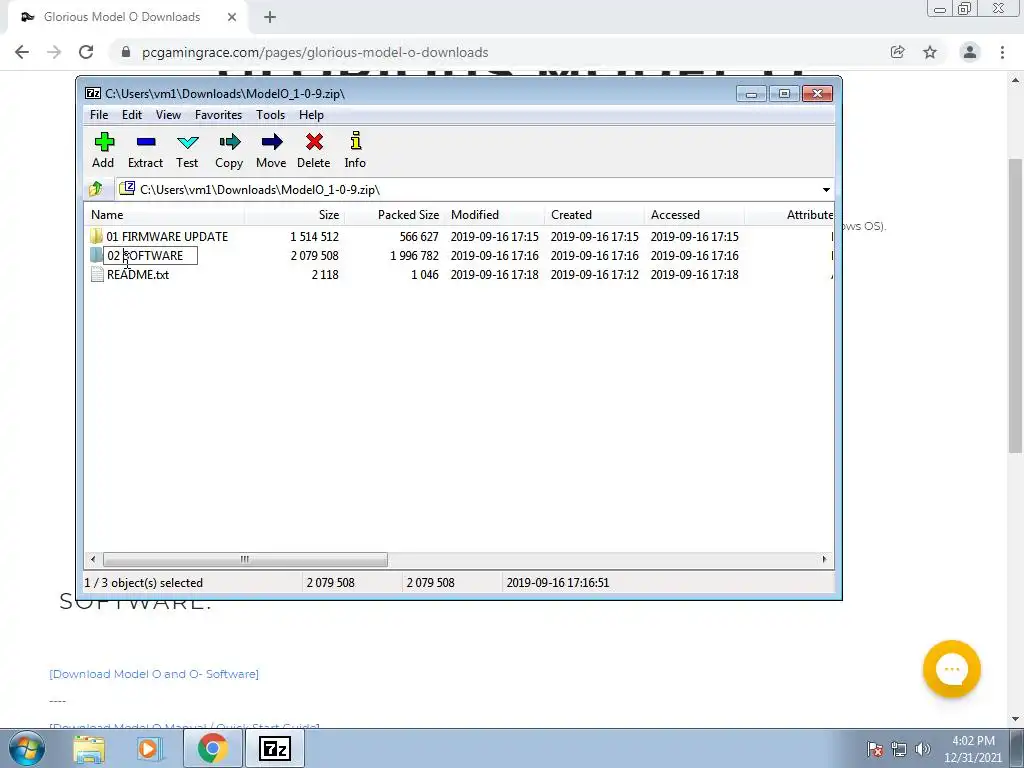This screenshot has width=1024, height=768.
Task: Launch Windows Media Player from the taskbar
Action: [x=150, y=748]
